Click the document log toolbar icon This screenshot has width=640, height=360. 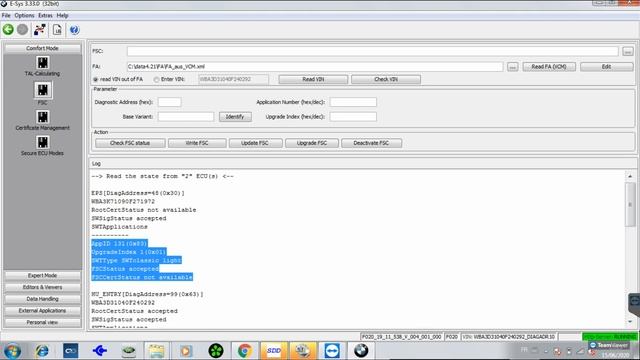pyautogui.click(x=57, y=30)
